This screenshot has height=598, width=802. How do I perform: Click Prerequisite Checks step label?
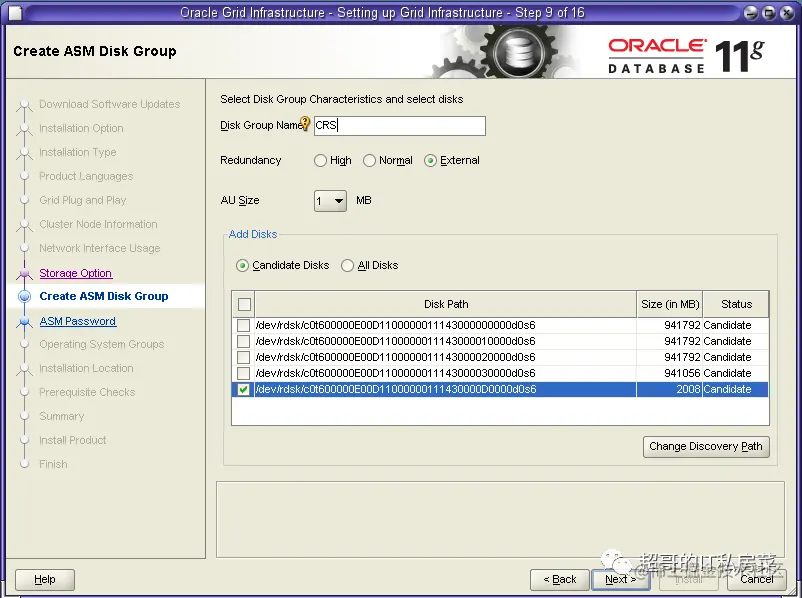pyautogui.click(x=87, y=392)
